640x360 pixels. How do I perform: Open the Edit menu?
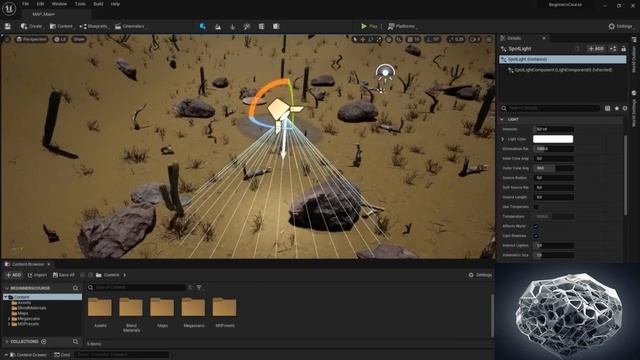tap(40, 4)
